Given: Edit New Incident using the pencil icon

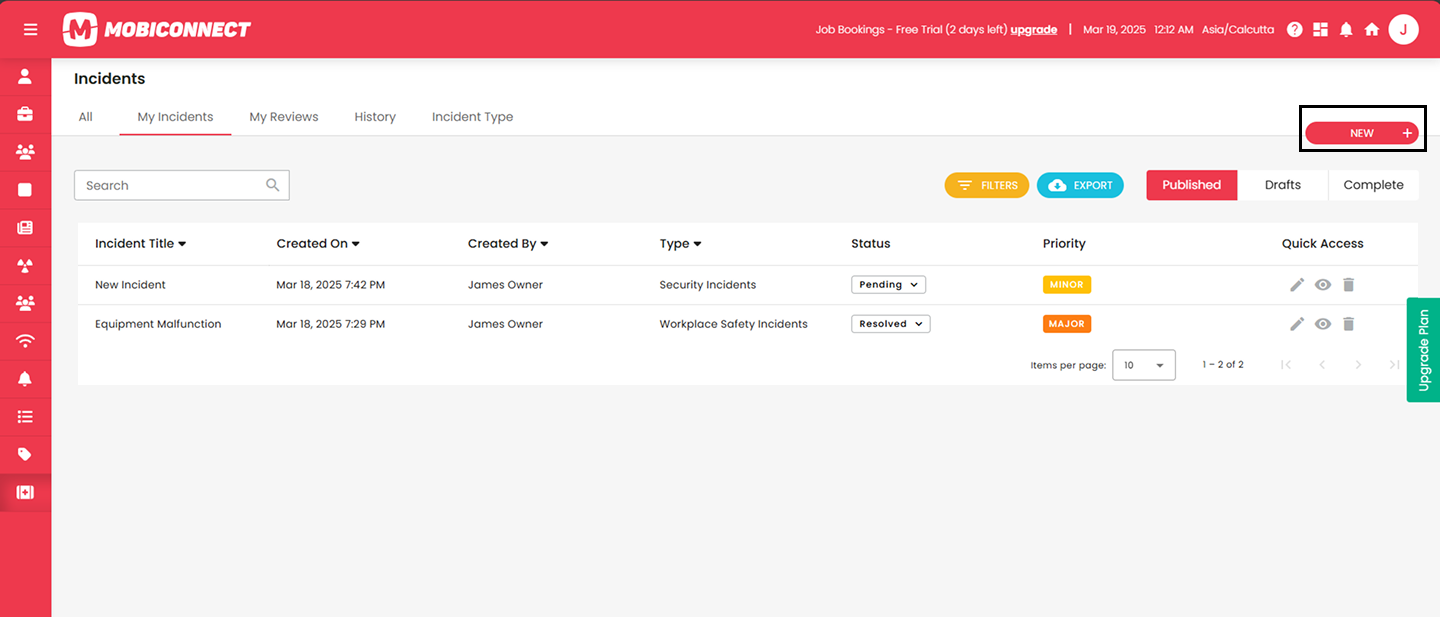Looking at the screenshot, I should (1297, 284).
